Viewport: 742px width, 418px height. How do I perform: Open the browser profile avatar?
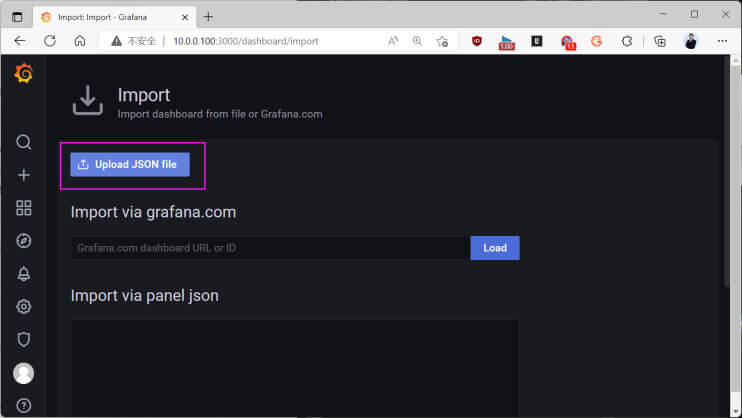[691, 41]
